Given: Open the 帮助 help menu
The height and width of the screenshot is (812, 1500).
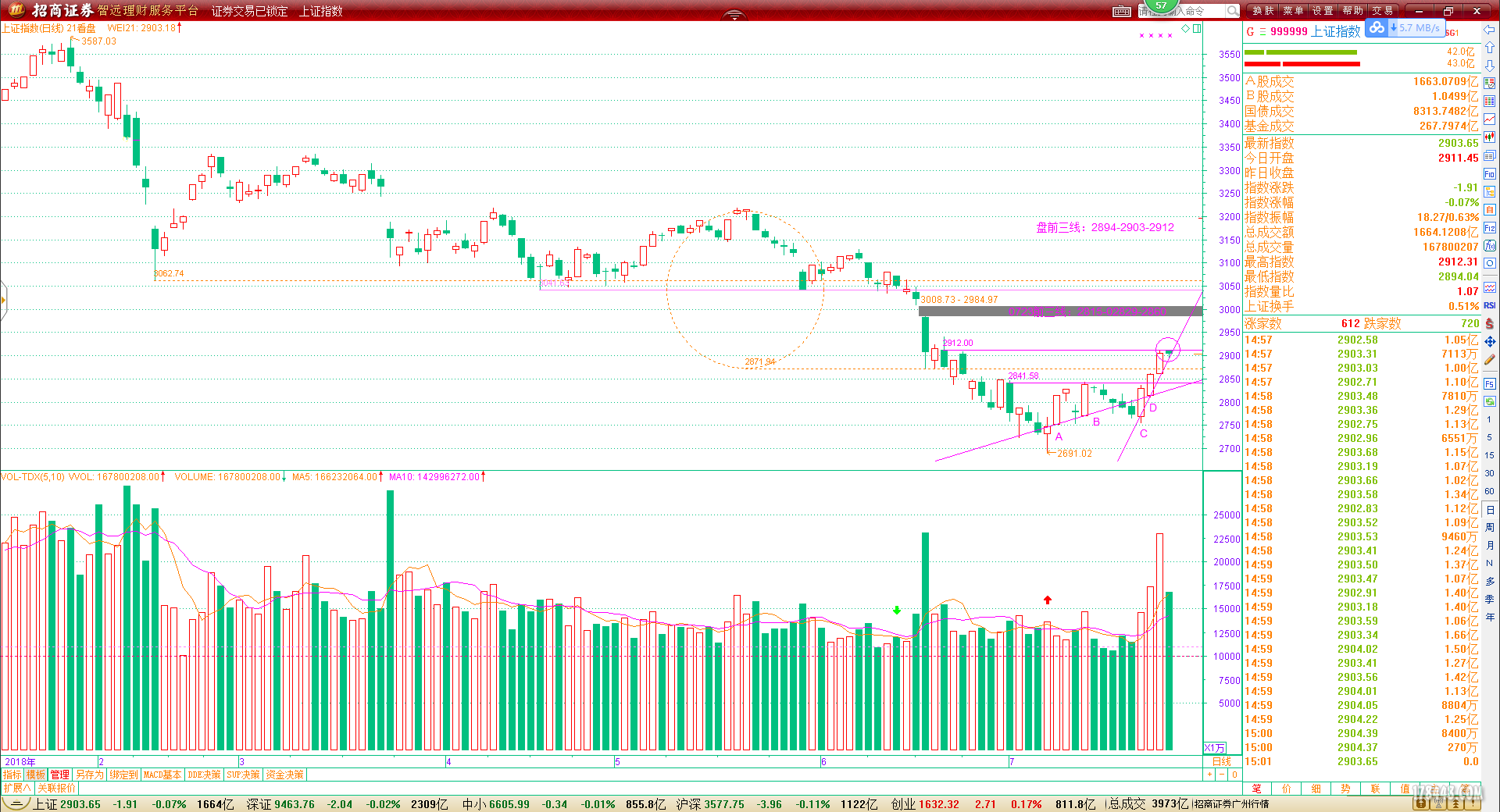Looking at the screenshot, I should click(x=1352, y=11).
